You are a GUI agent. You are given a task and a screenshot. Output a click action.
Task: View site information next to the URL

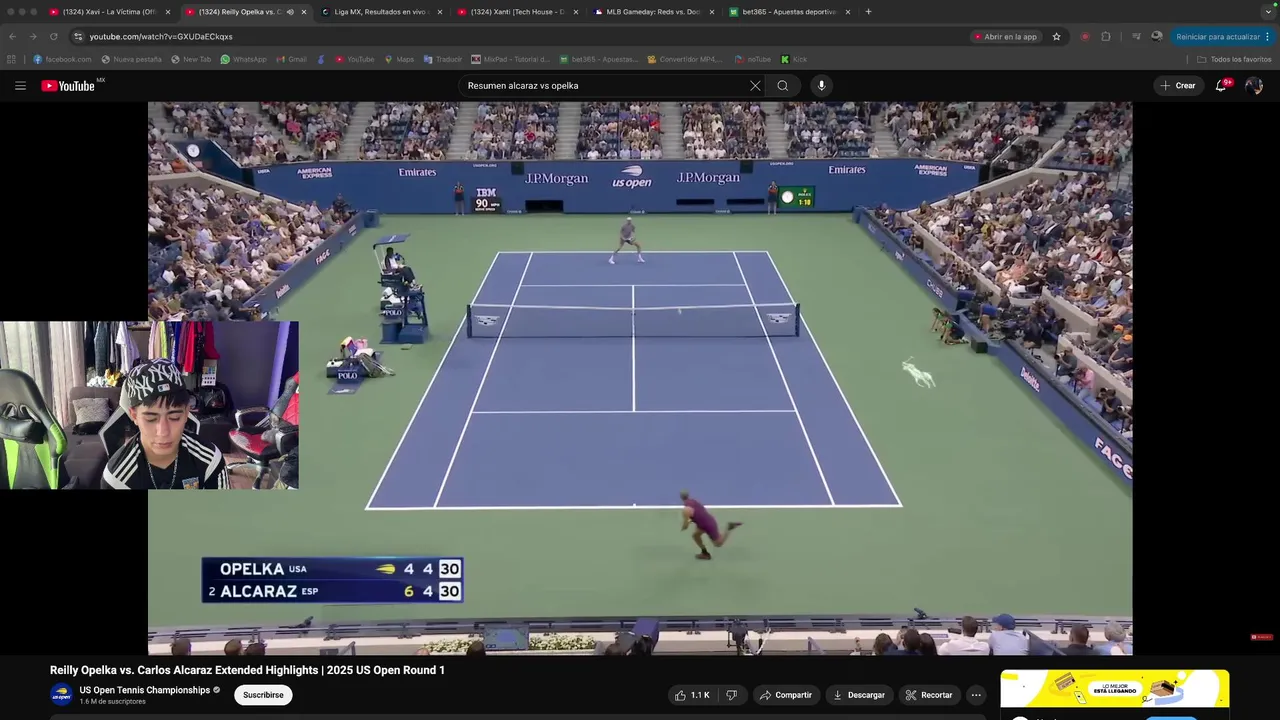(x=78, y=37)
